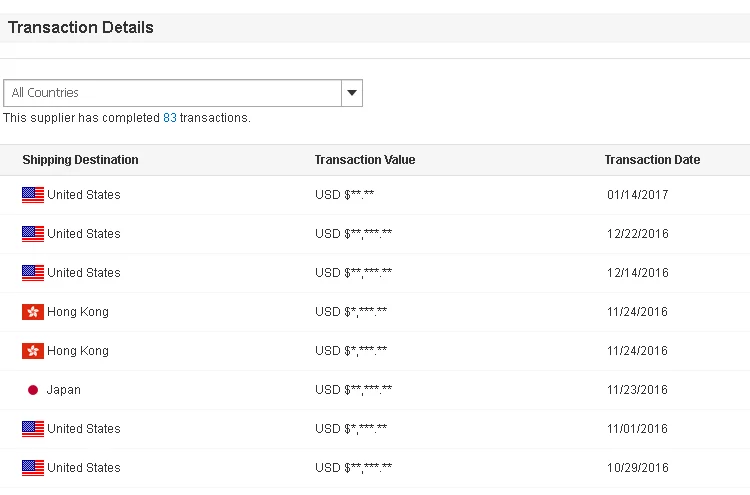
Task: Open the All Countries dropdown arrow
Action: pos(351,93)
